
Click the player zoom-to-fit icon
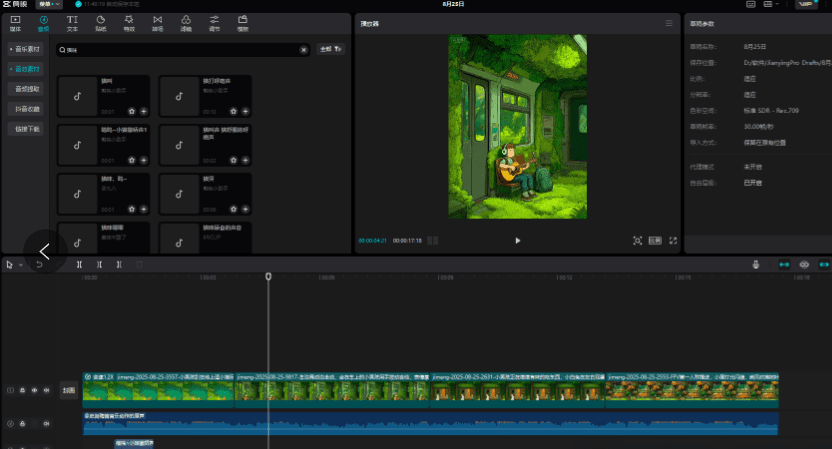click(637, 240)
